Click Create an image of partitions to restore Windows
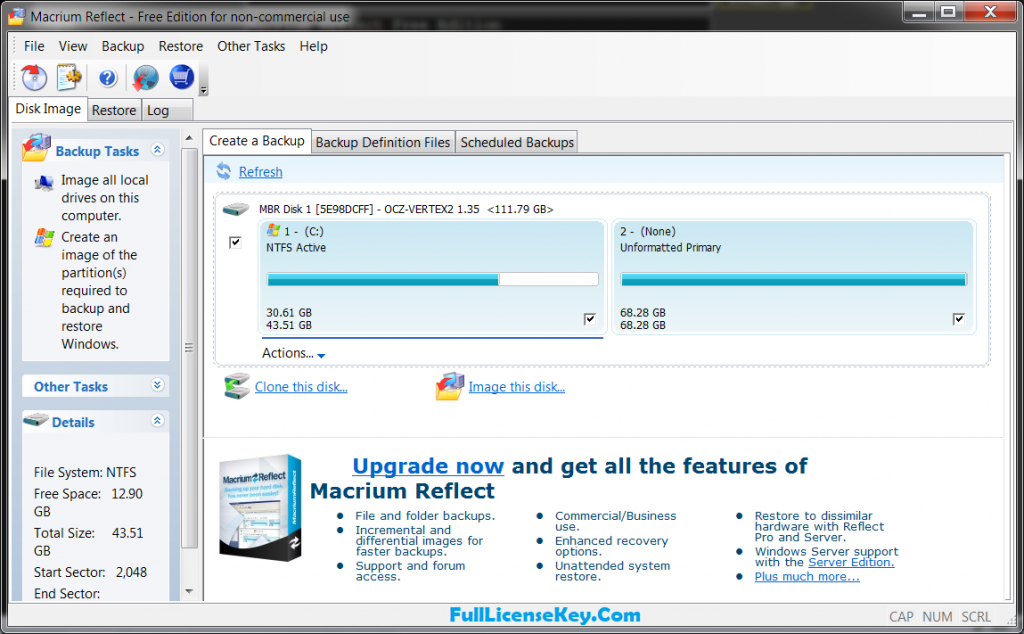This screenshot has width=1024, height=634. (99, 291)
